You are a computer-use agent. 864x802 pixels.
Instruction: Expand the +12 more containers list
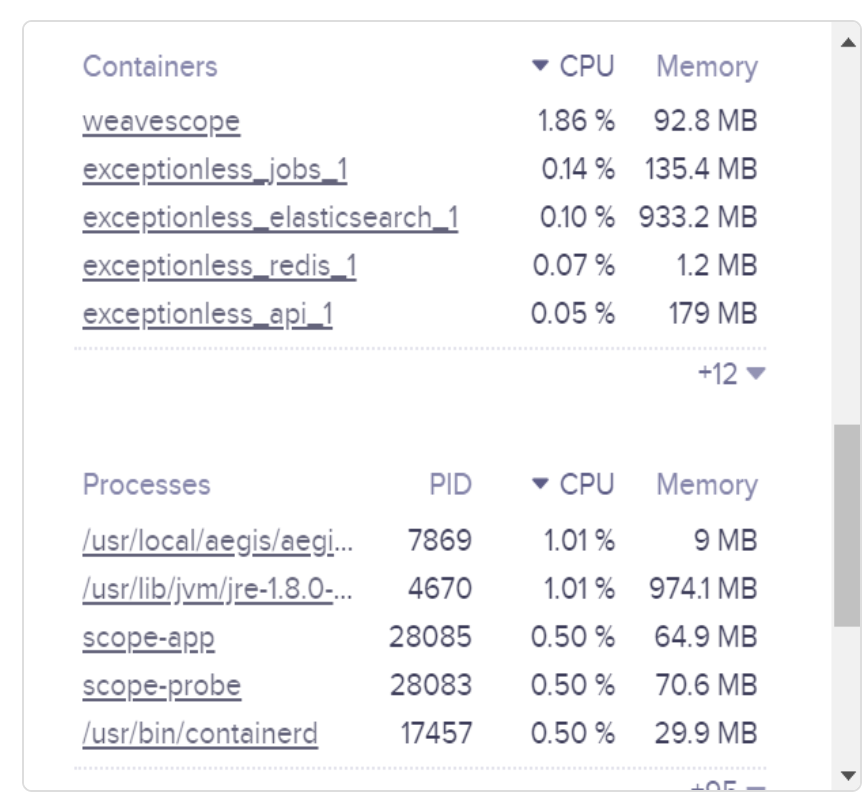pos(732,374)
